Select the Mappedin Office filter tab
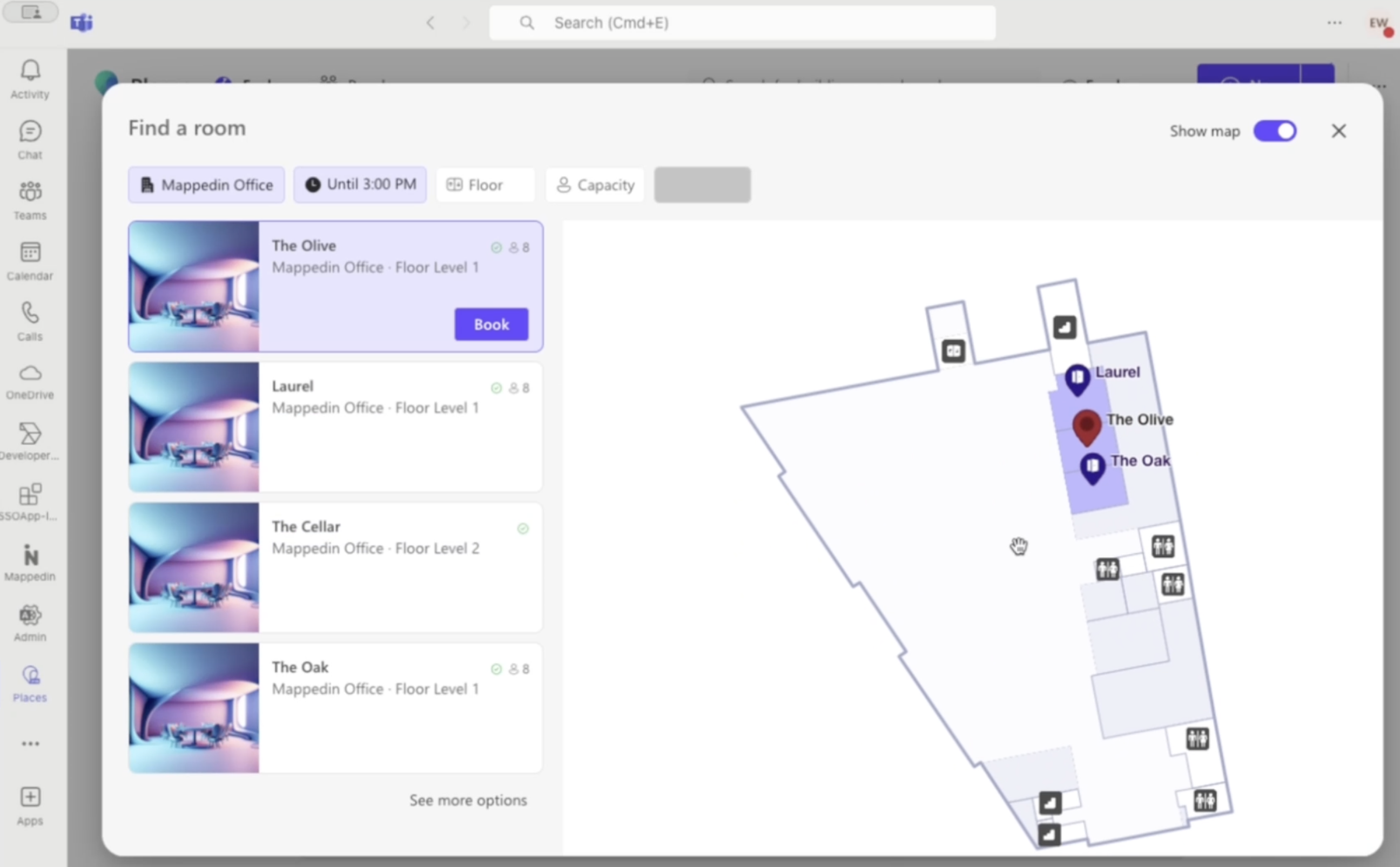Image resolution: width=1400 pixels, height=867 pixels. tap(207, 185)
